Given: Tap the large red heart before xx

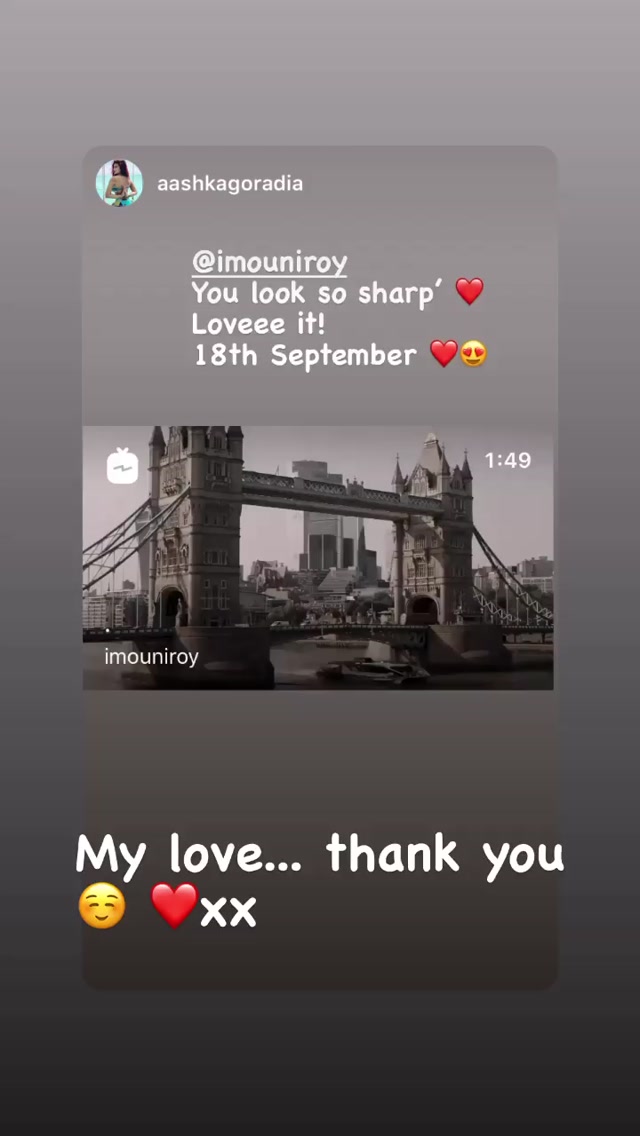Looking at the screenshot, I should [x=175, y=906].
